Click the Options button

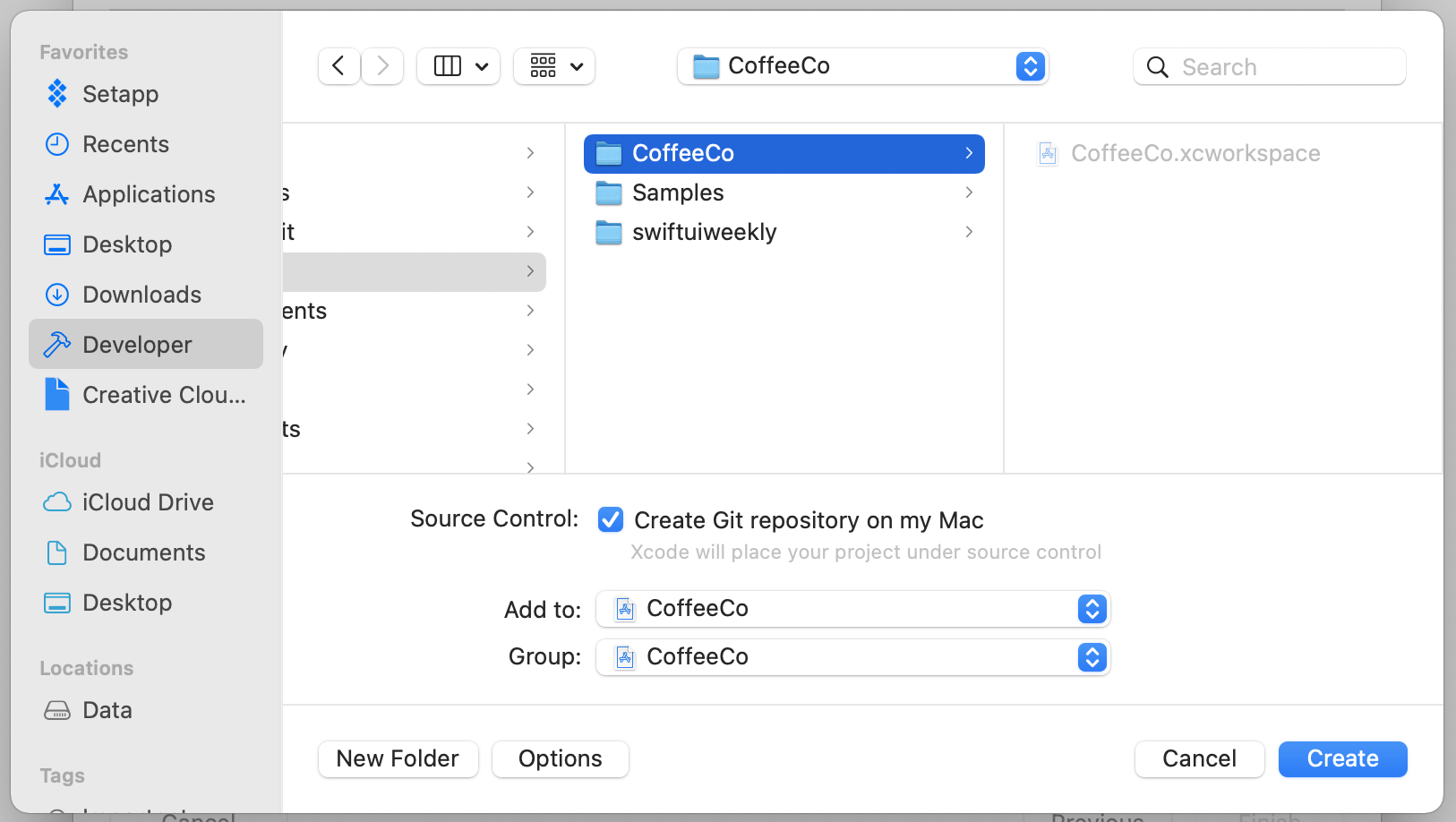click(561, 759)
